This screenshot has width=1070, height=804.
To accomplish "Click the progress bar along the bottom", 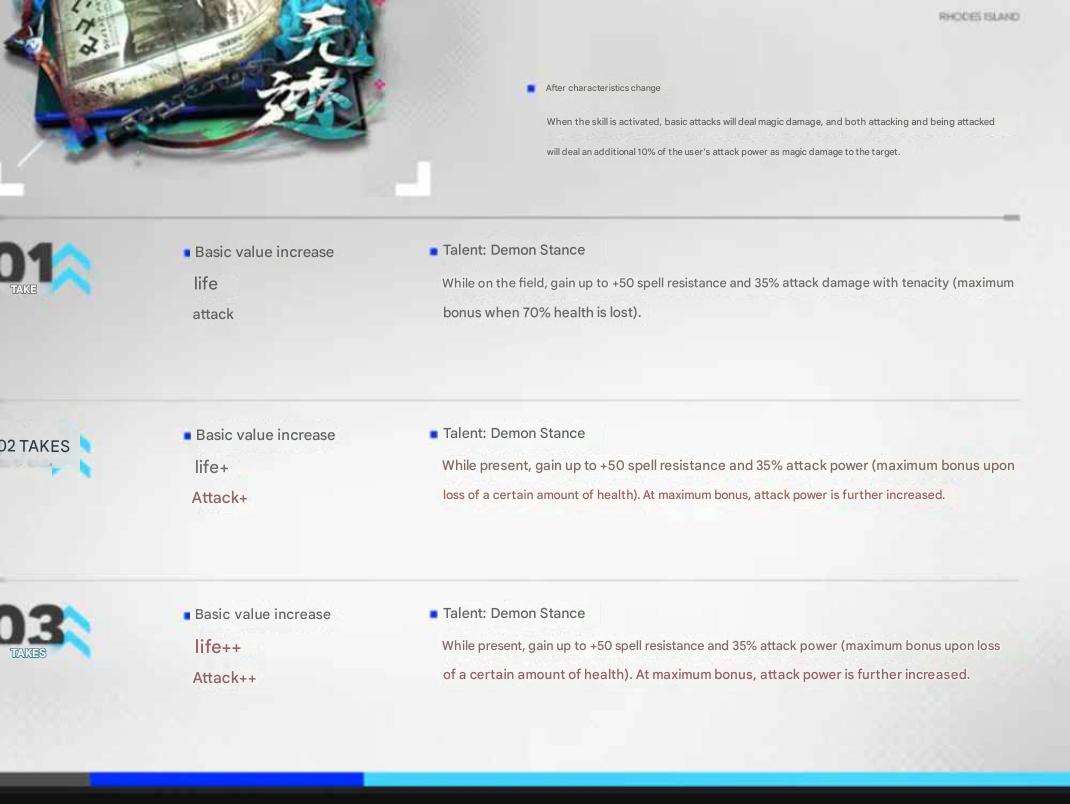I will coord(535,779).
